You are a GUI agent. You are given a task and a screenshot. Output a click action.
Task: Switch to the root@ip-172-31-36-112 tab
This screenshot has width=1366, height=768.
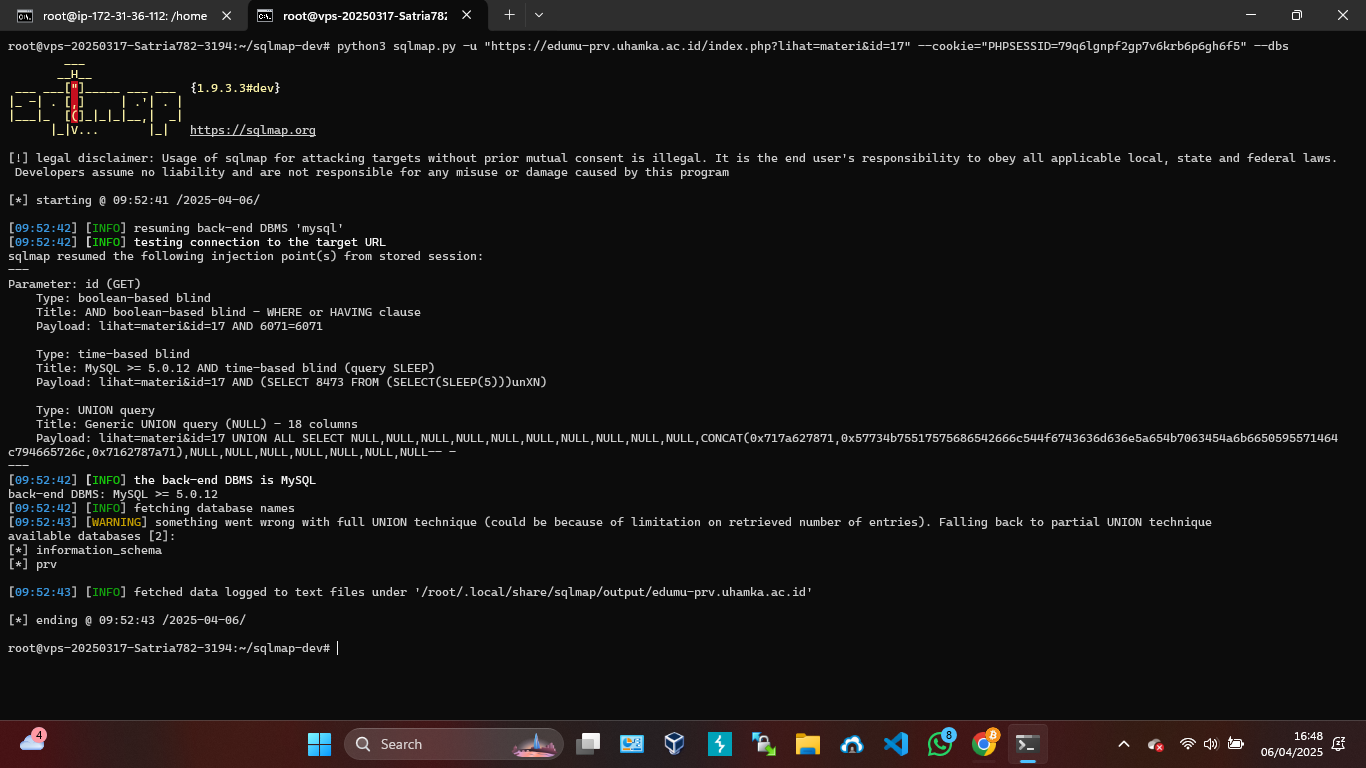pyautogui.click(x=123, y=15)
